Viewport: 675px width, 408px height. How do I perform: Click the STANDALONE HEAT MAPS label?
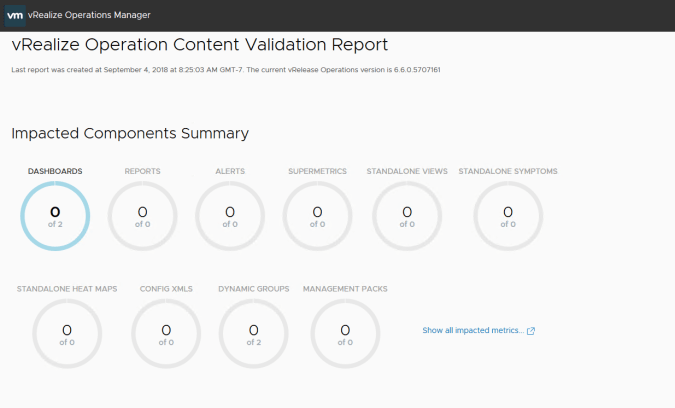pyautogui.click(x=67, y=289)
